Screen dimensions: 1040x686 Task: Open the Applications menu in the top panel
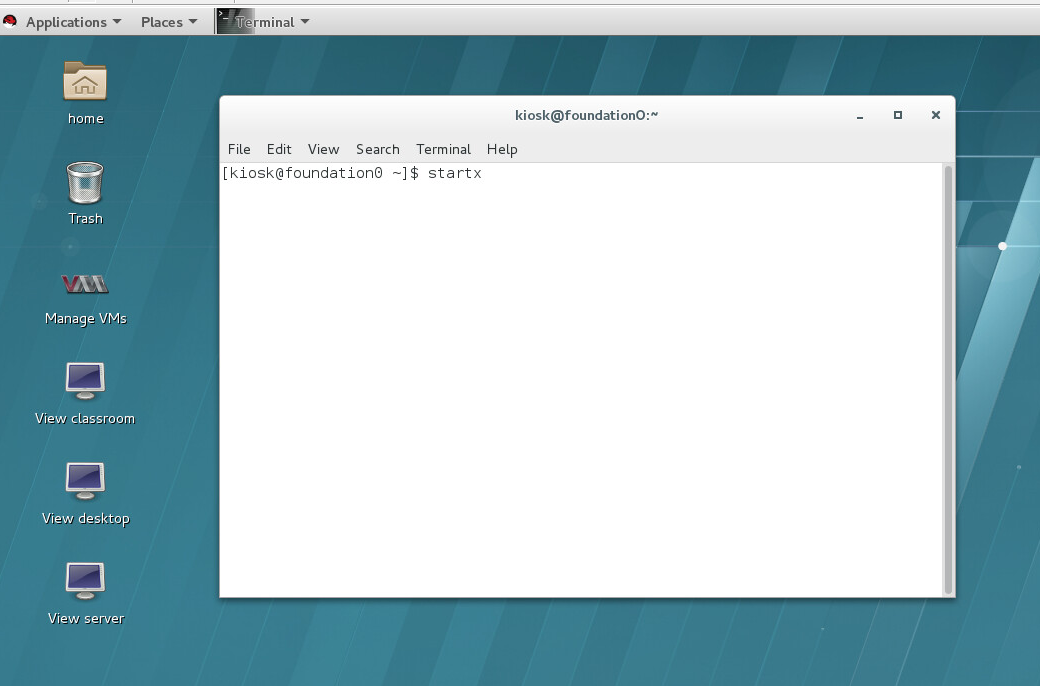(74, 22)
